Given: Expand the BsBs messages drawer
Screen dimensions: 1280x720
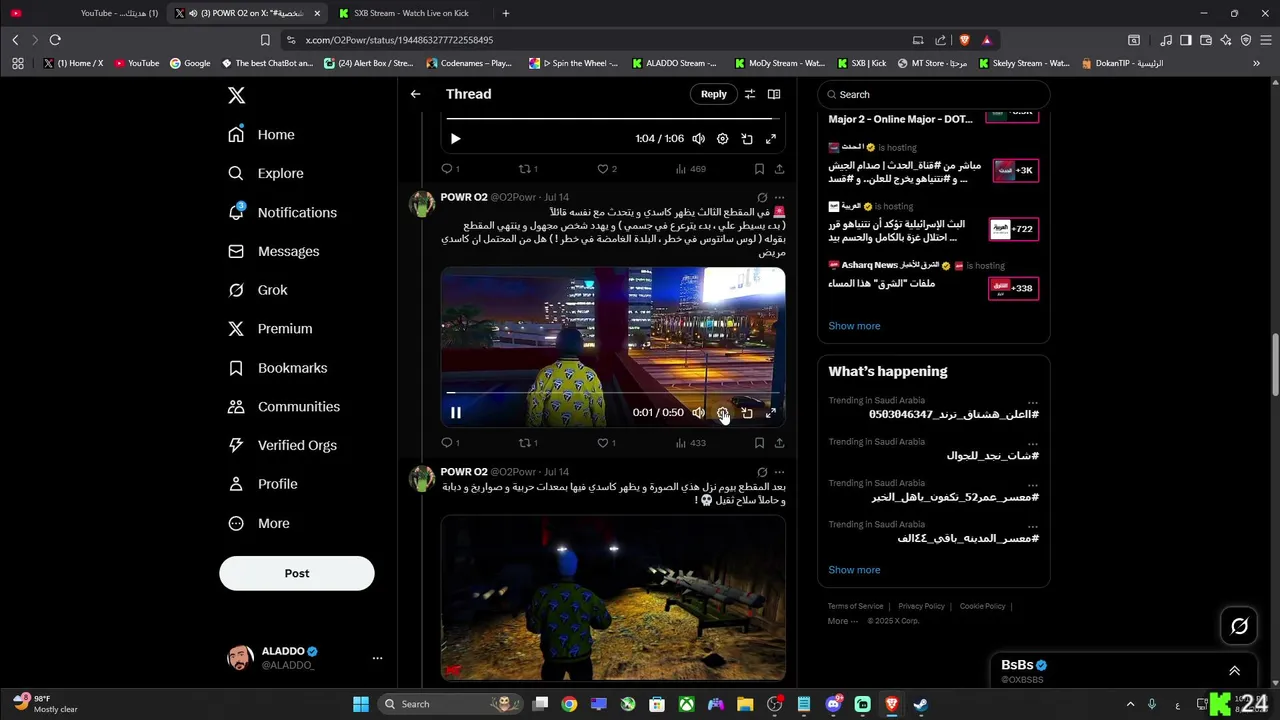Looking at the screenshot, I should point(1234,671).
